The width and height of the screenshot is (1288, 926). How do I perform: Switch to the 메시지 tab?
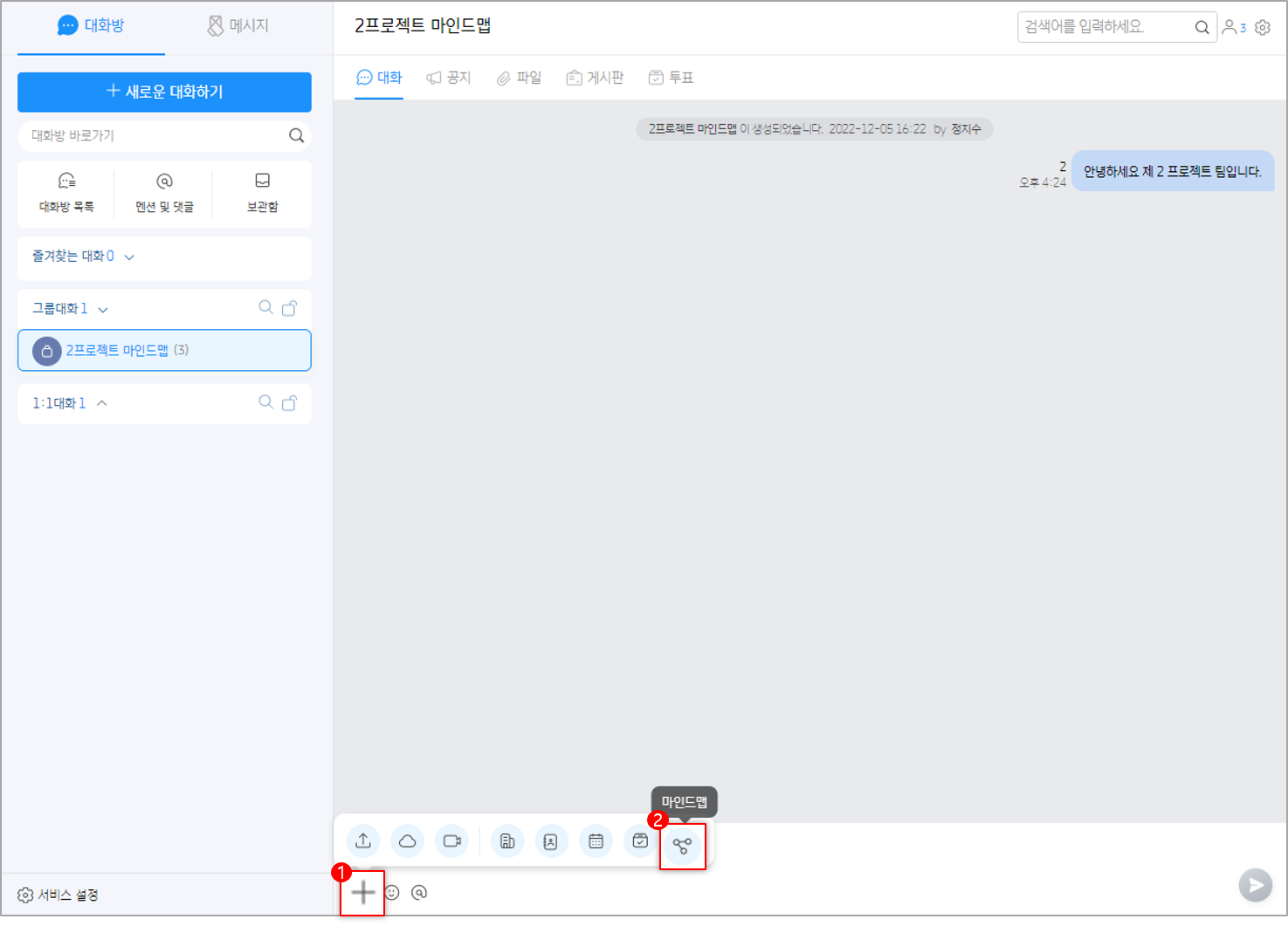click(x=238, y=26)
